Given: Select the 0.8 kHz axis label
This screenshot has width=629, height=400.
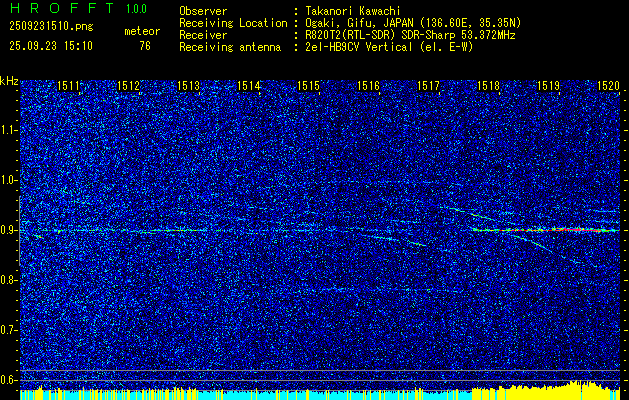Looking at the screenshot, I should pyautogui.click(x=8, y=280).
